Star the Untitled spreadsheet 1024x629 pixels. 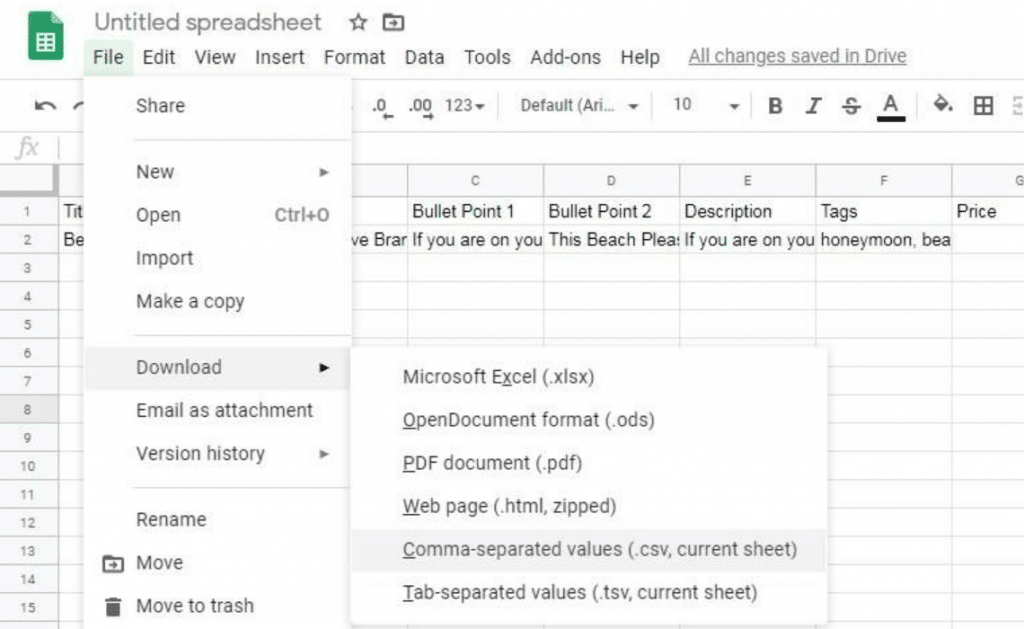click(x=358, y=22)
